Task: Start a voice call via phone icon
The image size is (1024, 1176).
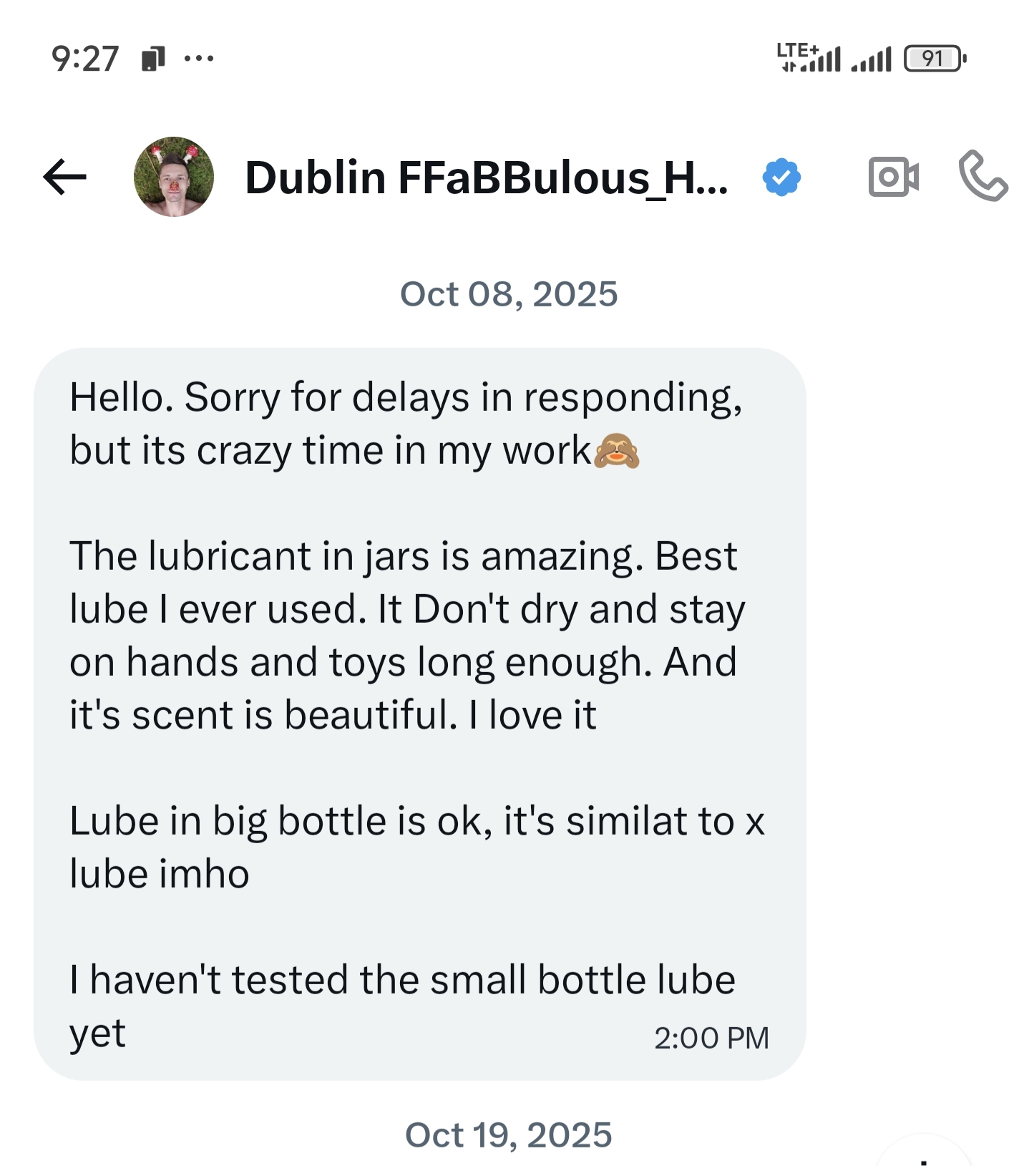Action: click(982, 176)
